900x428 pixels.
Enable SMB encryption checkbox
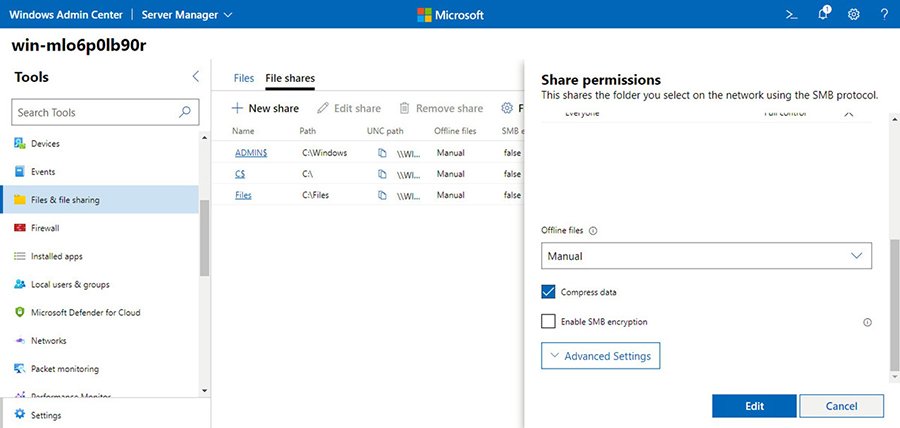[x=548, y=322]
